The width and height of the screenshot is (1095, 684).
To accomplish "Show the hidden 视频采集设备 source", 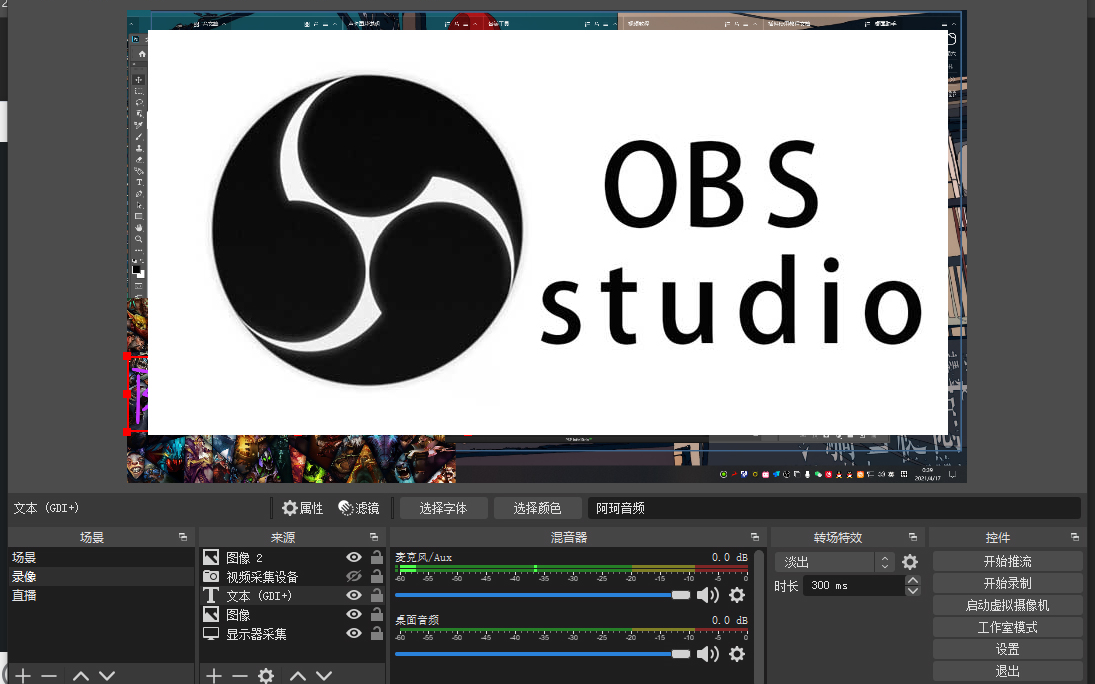I will coord(354,576).
